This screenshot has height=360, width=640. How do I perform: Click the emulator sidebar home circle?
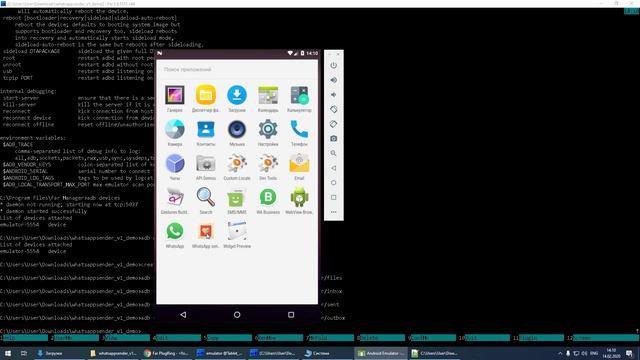(333, 183)
